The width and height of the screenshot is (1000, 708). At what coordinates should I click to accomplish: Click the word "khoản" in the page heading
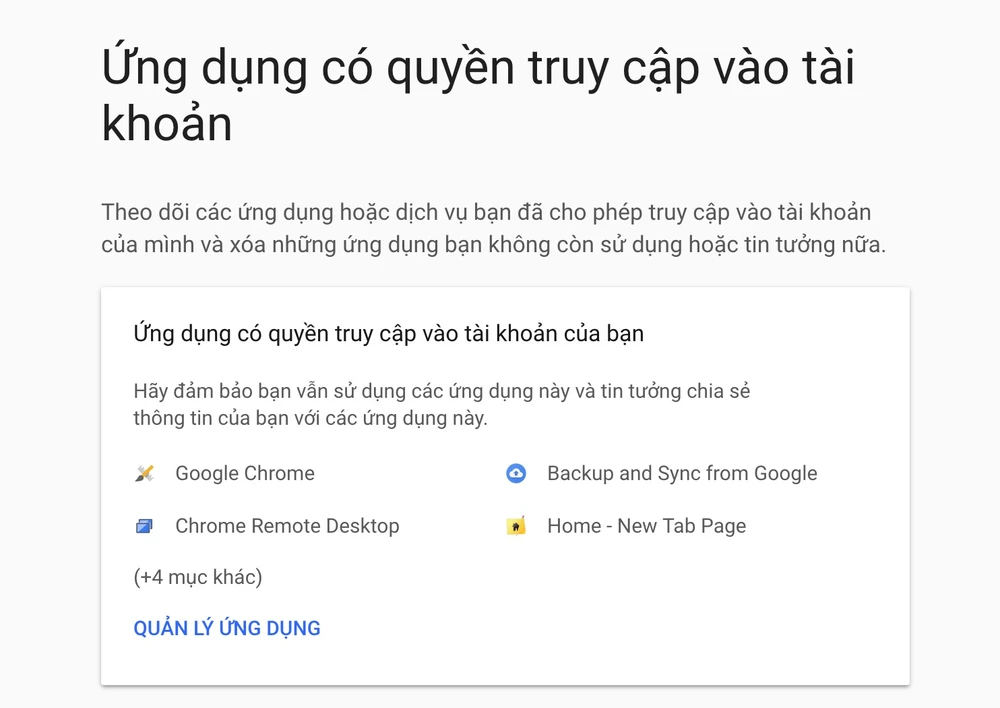tap(167, 125)
